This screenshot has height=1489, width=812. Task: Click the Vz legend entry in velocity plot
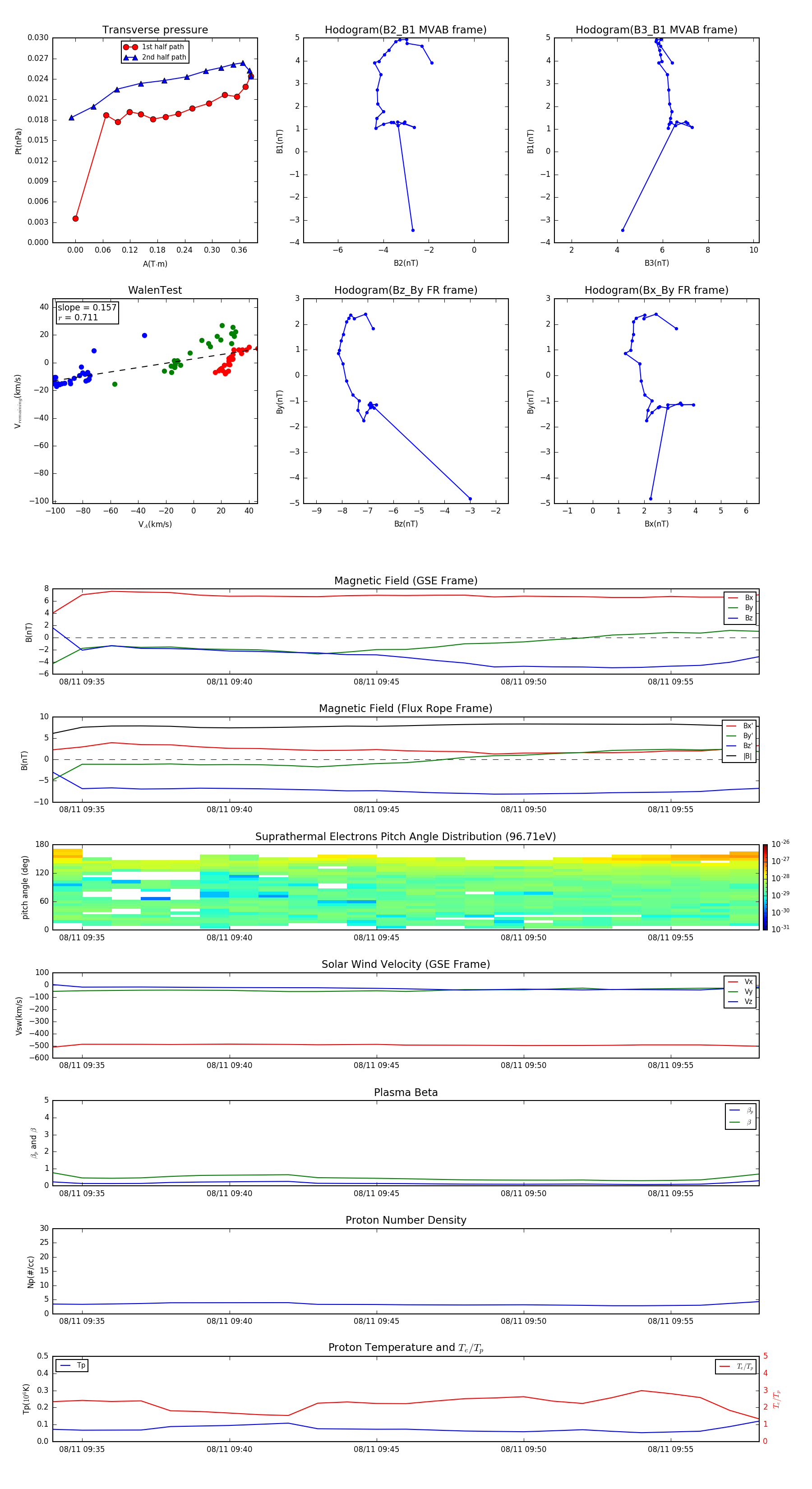[x=741, y=1002]
